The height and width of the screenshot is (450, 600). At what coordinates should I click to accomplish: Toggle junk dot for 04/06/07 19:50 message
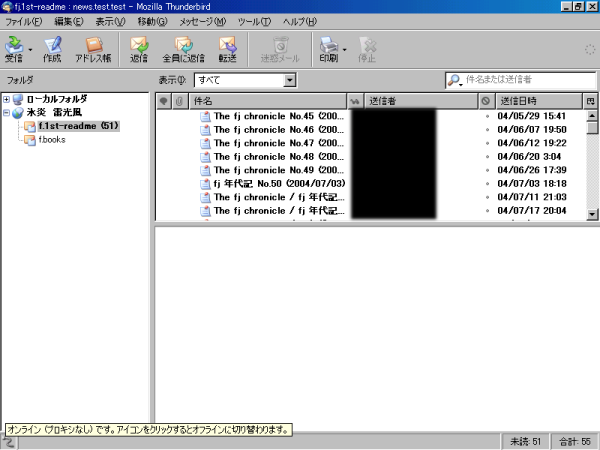(487, 130)
